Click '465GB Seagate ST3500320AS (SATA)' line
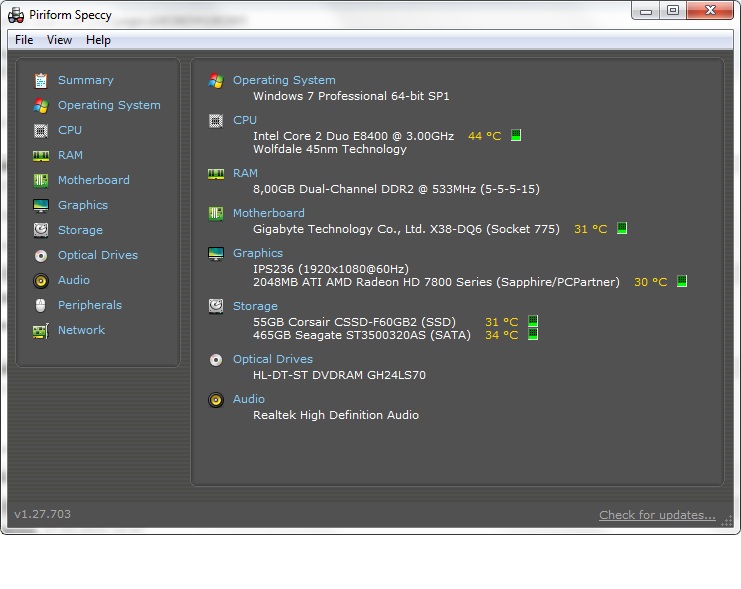The height and width of the screenshot is (589, 741). pos(362,335)
